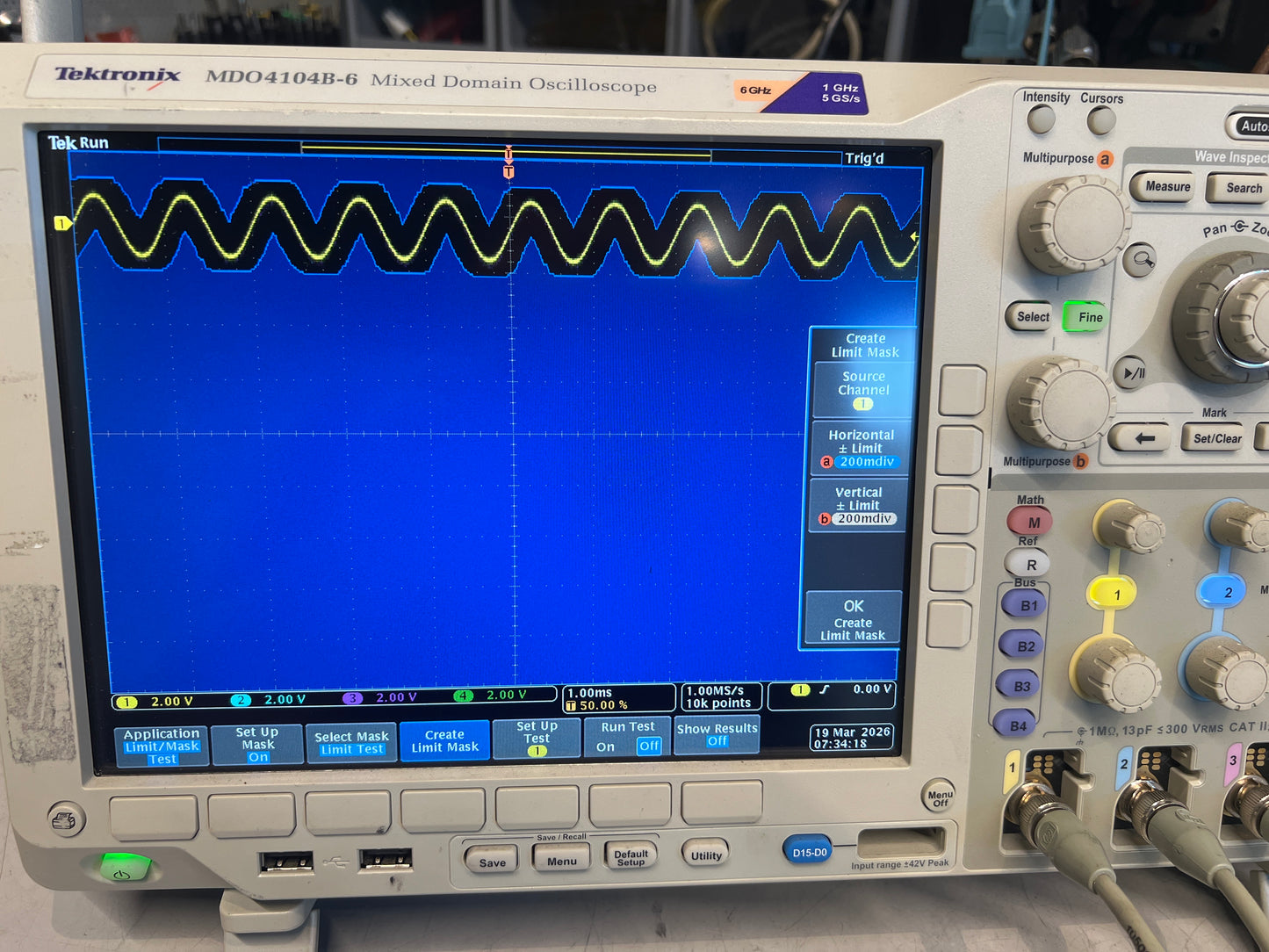This screenshot has height=952, width=1269.
Task: Open the Utility button
Action: click(x=705, y=854)
